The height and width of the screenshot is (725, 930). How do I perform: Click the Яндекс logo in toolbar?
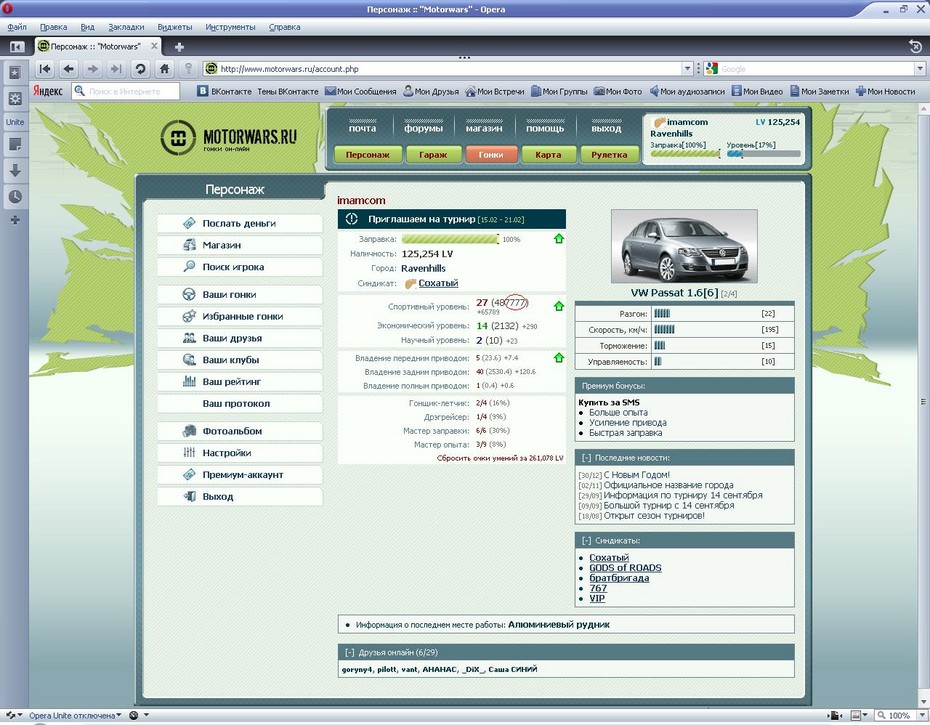coord(47,91)
